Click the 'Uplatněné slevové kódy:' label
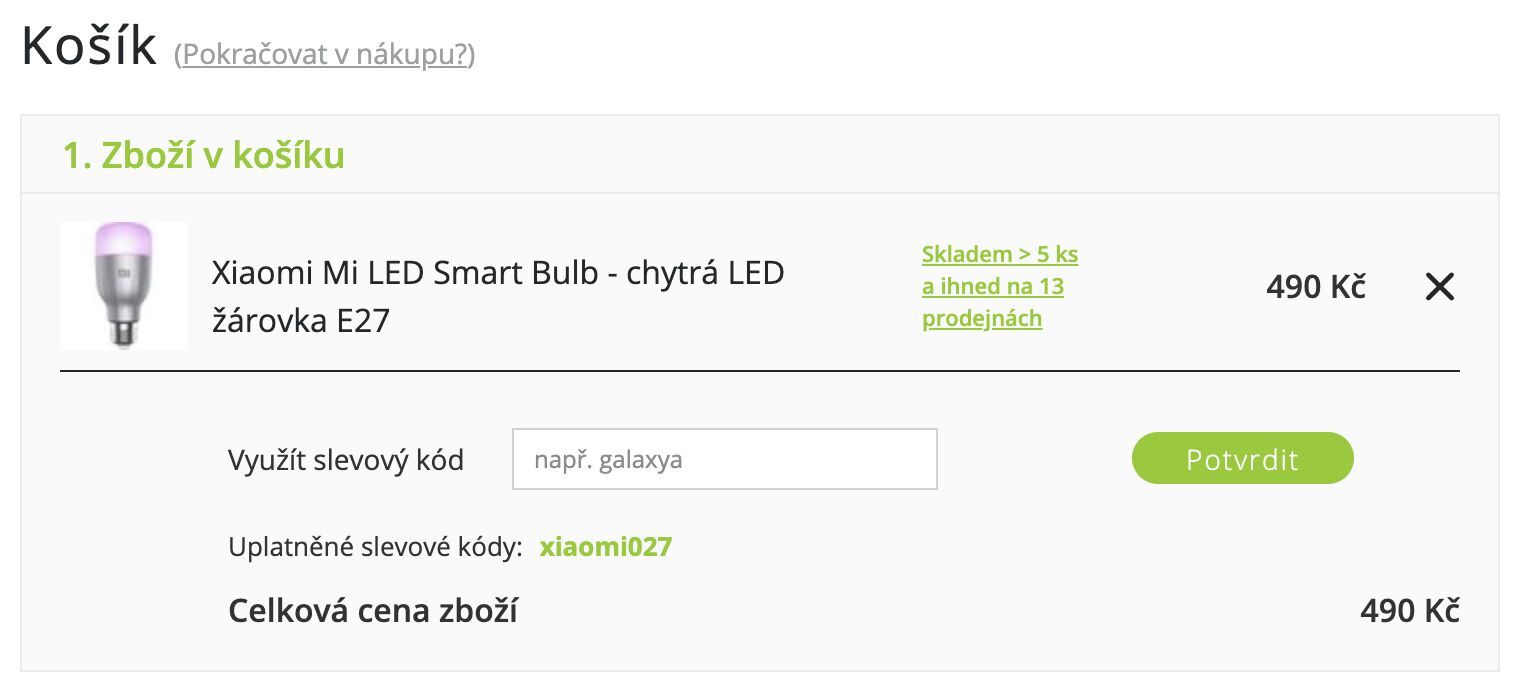The image size is (1520, 692). 375,548
